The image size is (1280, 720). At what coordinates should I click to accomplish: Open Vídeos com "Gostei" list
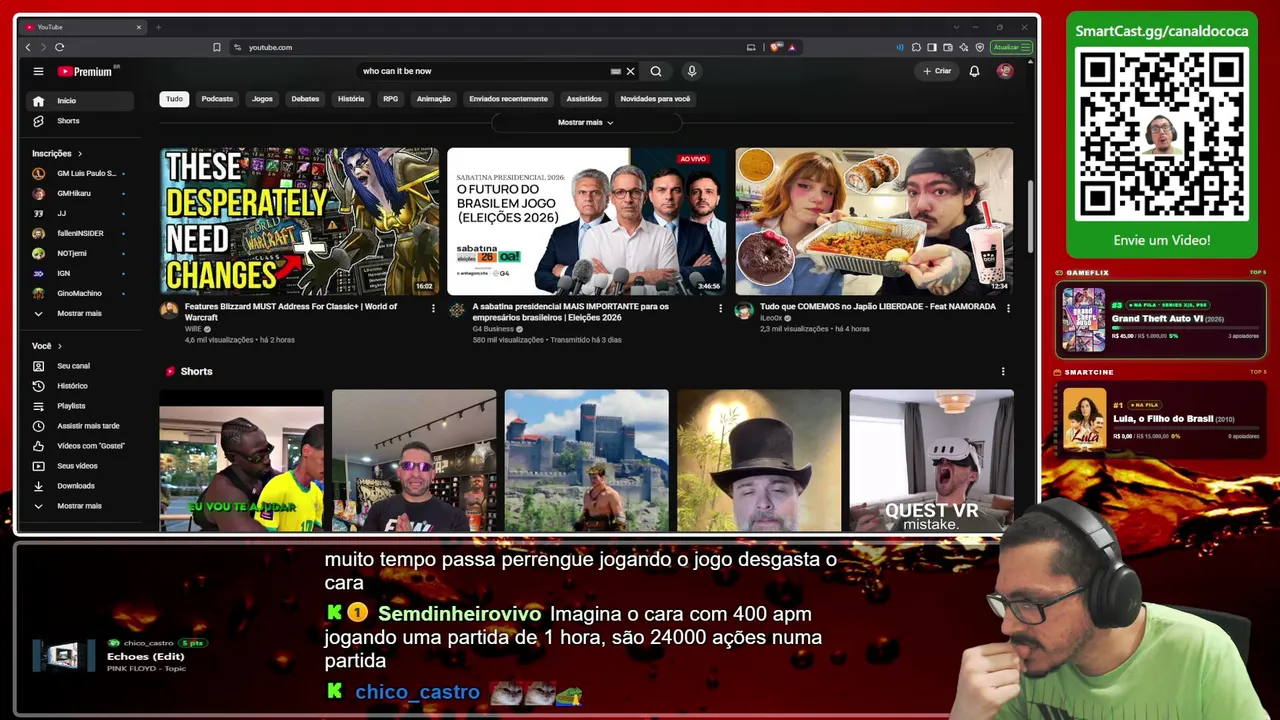pos(82,446)
